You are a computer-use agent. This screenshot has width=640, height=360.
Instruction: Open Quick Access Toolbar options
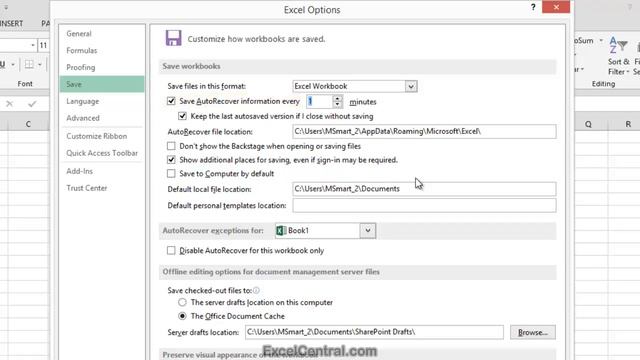pos(102,153)
